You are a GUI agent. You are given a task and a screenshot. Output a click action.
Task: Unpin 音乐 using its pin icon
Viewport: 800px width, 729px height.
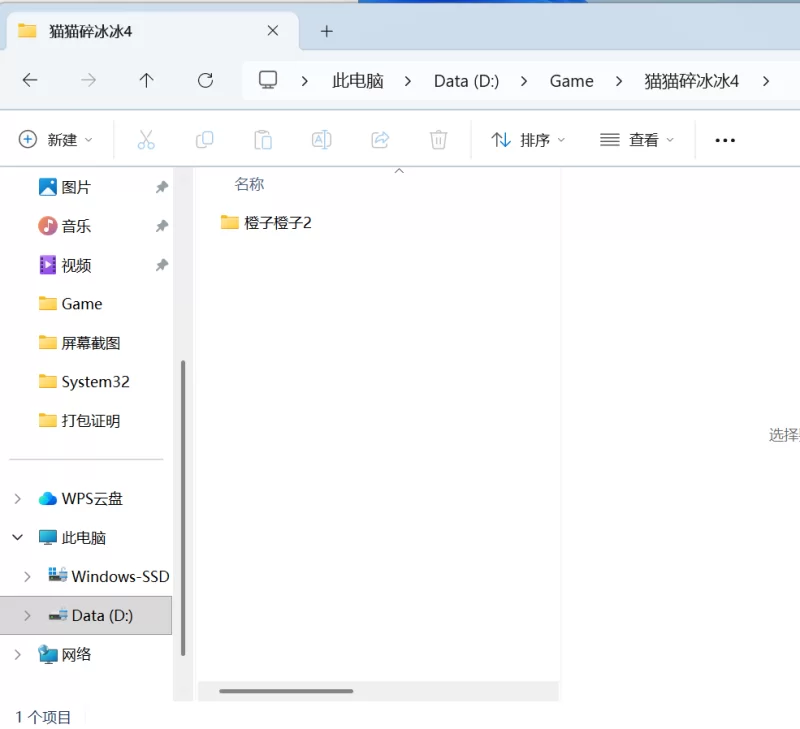[162, 226]
